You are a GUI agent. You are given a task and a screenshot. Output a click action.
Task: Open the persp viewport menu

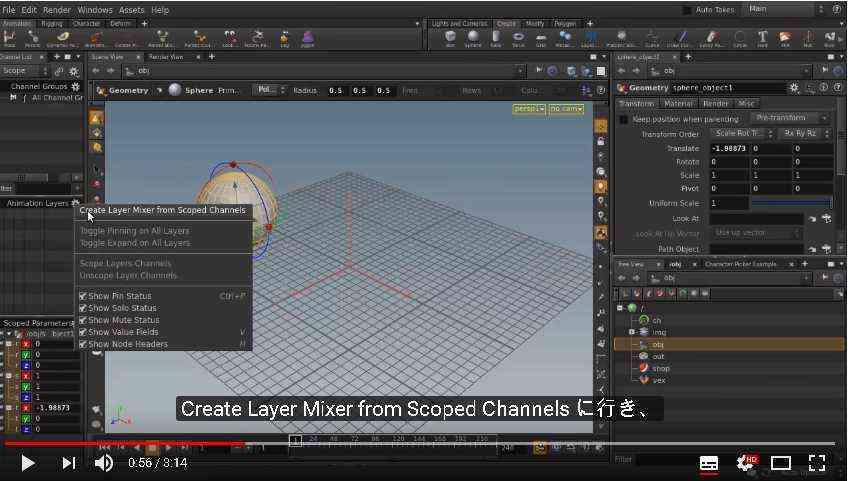(x=529, y=109)
